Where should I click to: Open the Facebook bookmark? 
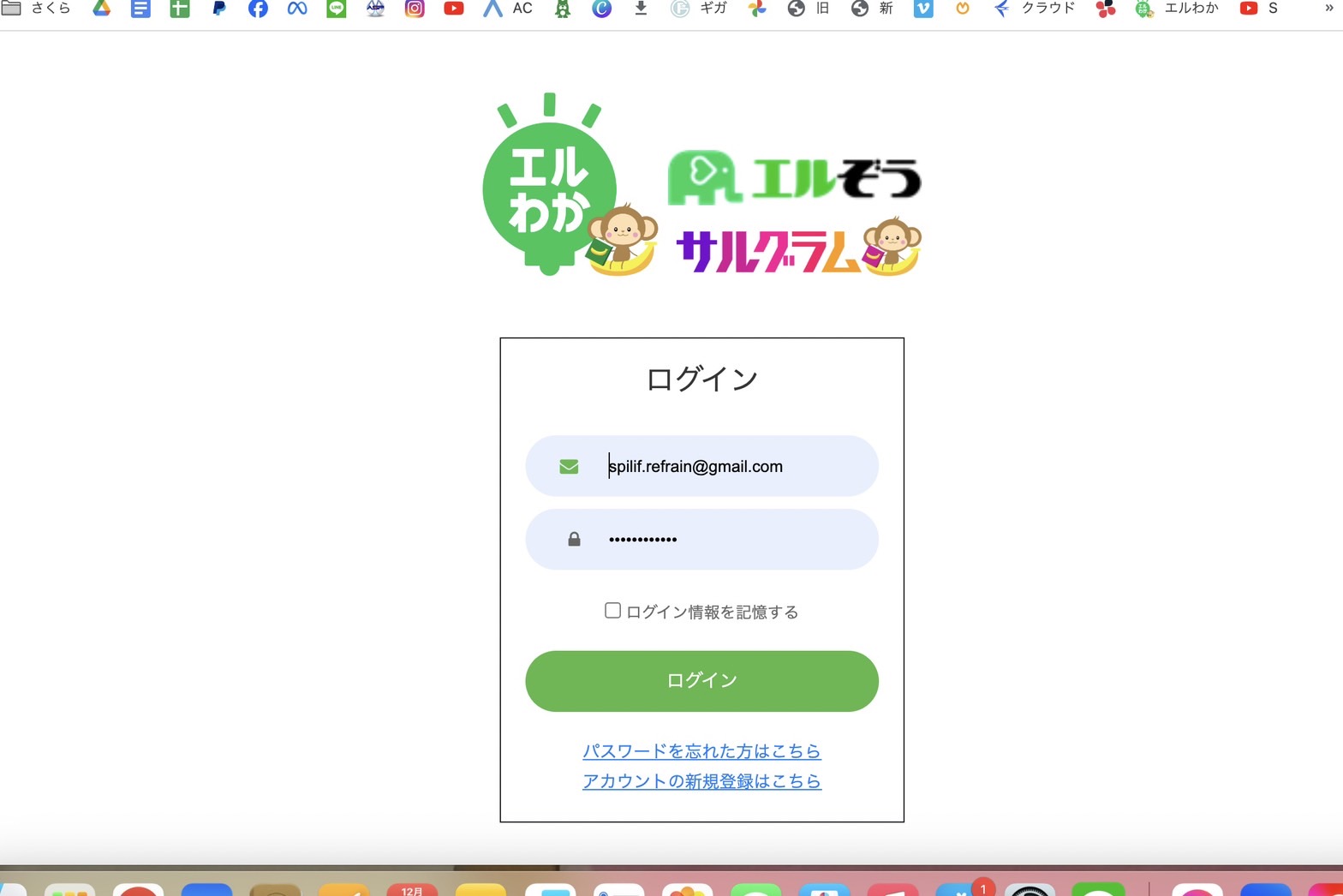click(258, 9)
